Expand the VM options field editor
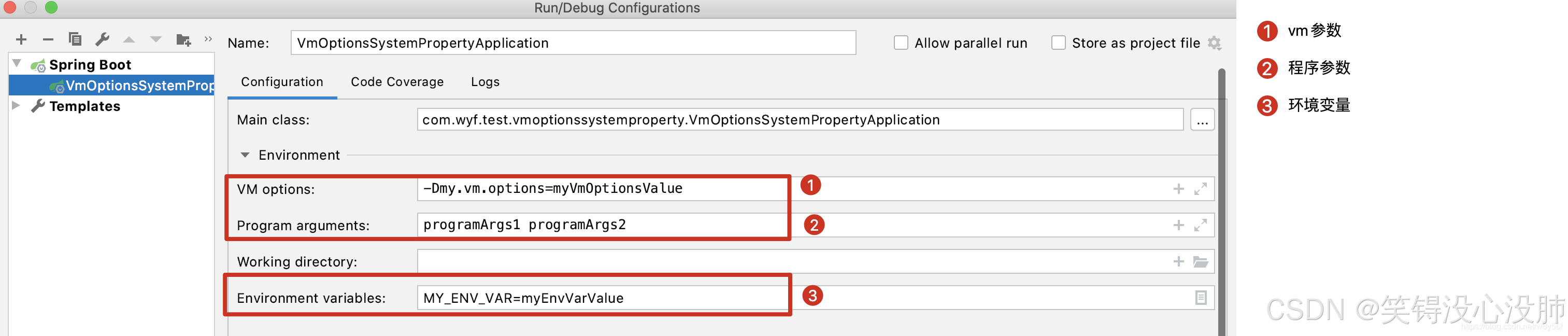This screenshot has width=1568, height=336. click(x=1200, y=189)
